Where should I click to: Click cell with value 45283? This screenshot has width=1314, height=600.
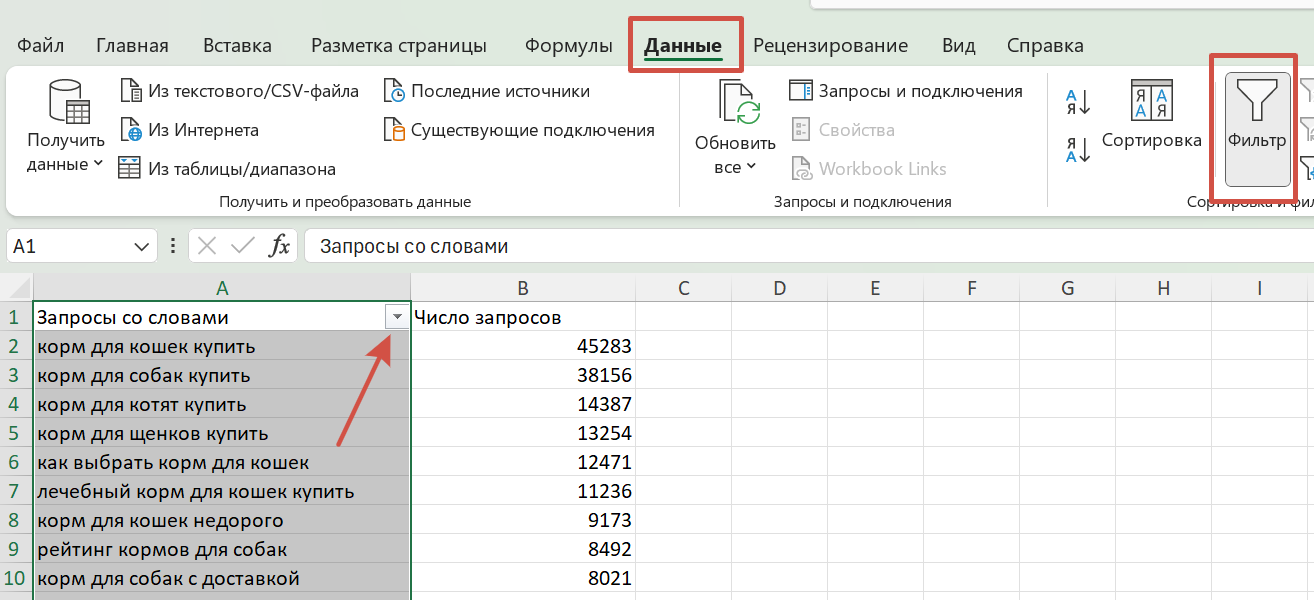523,346
